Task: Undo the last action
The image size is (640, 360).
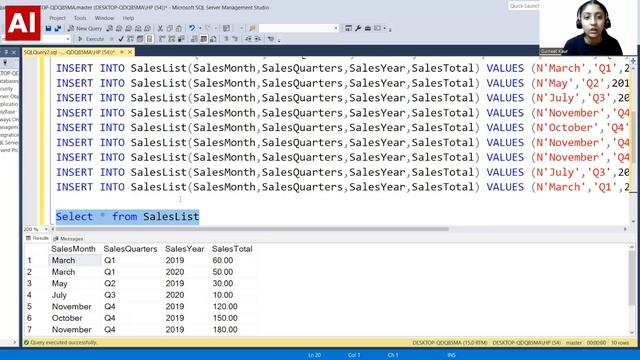Action: (191, 28)
